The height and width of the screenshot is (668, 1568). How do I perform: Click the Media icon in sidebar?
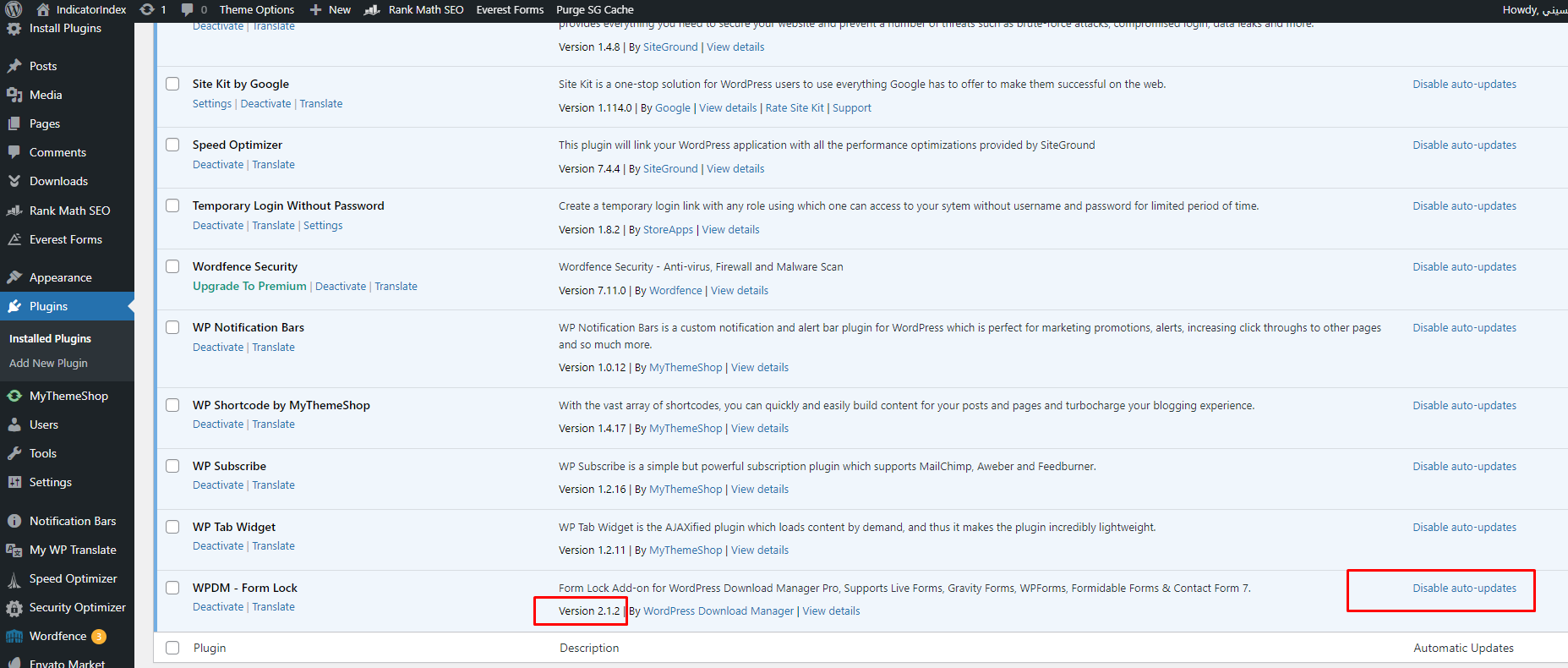tap(14, 95)
